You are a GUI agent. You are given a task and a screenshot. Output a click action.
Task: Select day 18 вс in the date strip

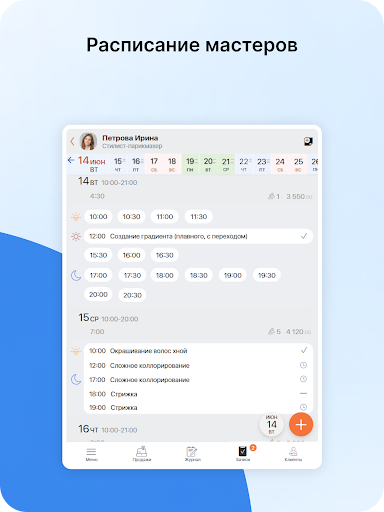[172, 164]
